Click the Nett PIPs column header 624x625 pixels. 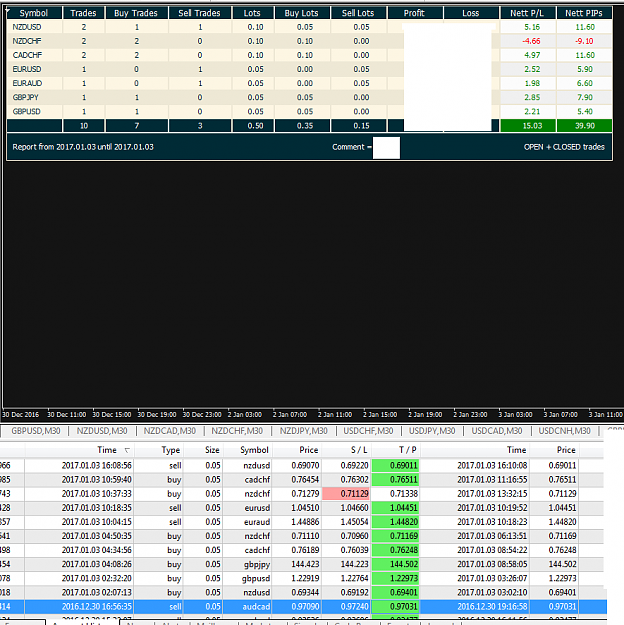tap(584, 13)
